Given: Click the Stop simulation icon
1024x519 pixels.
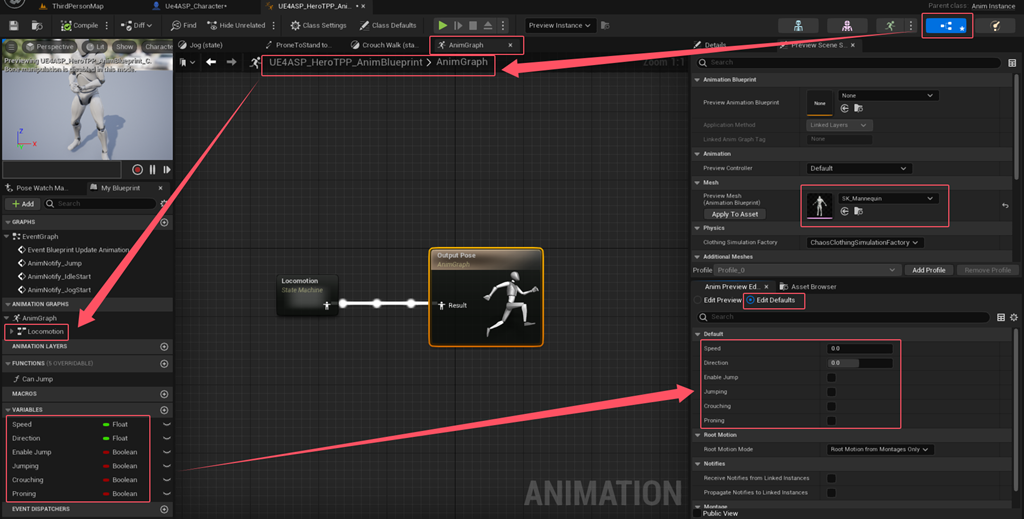Looking at the screenshot, I should coord(473,25).
